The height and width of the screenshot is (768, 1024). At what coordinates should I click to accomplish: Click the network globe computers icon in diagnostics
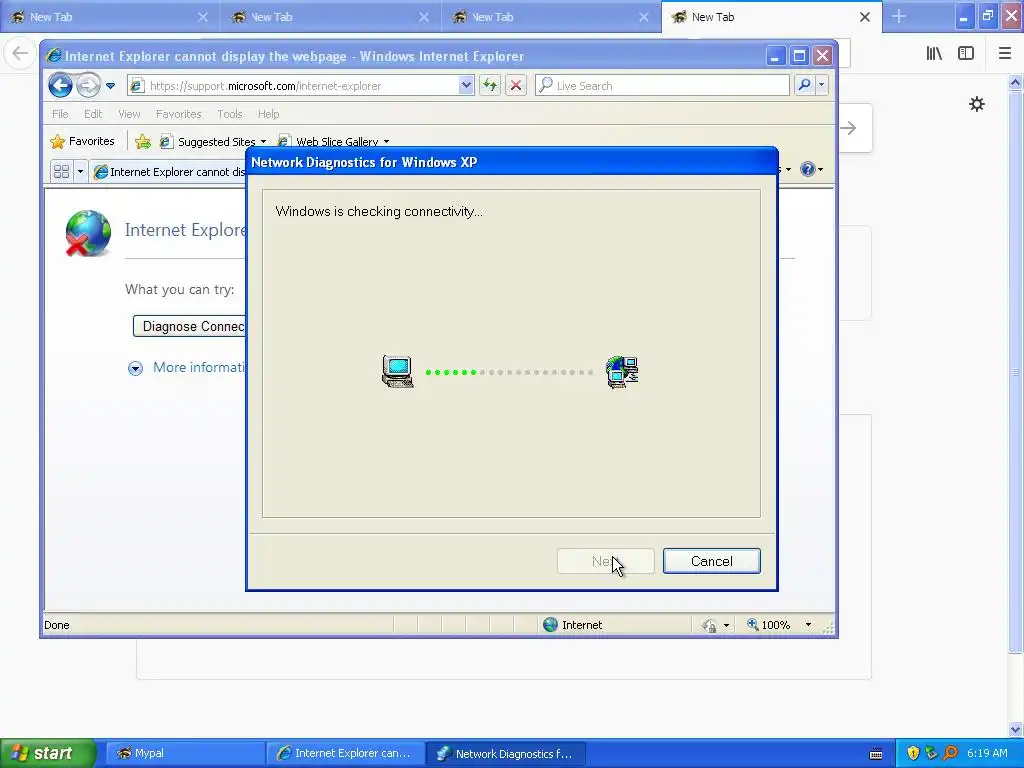click(x=622, y=372)
